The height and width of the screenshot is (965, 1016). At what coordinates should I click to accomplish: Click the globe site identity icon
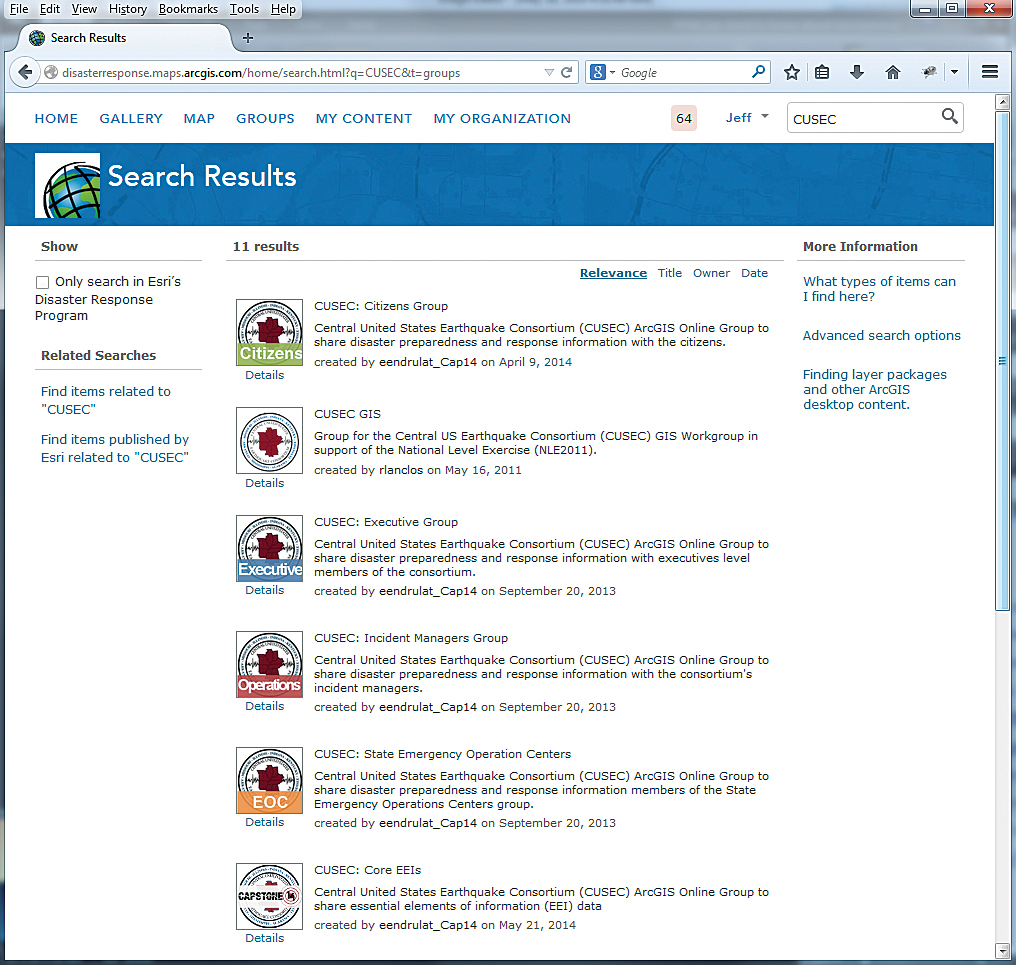click(51, 73)
